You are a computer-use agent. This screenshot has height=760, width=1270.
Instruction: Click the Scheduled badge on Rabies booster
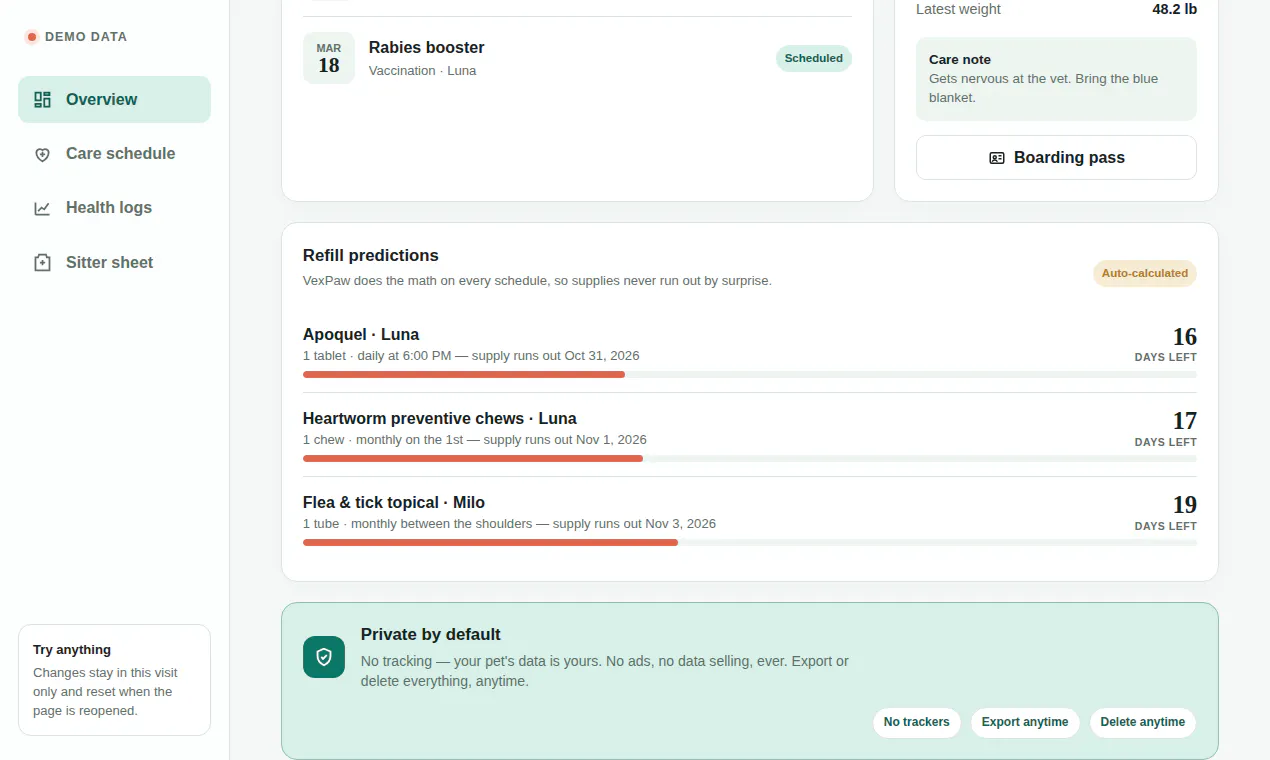click(814, 58)
